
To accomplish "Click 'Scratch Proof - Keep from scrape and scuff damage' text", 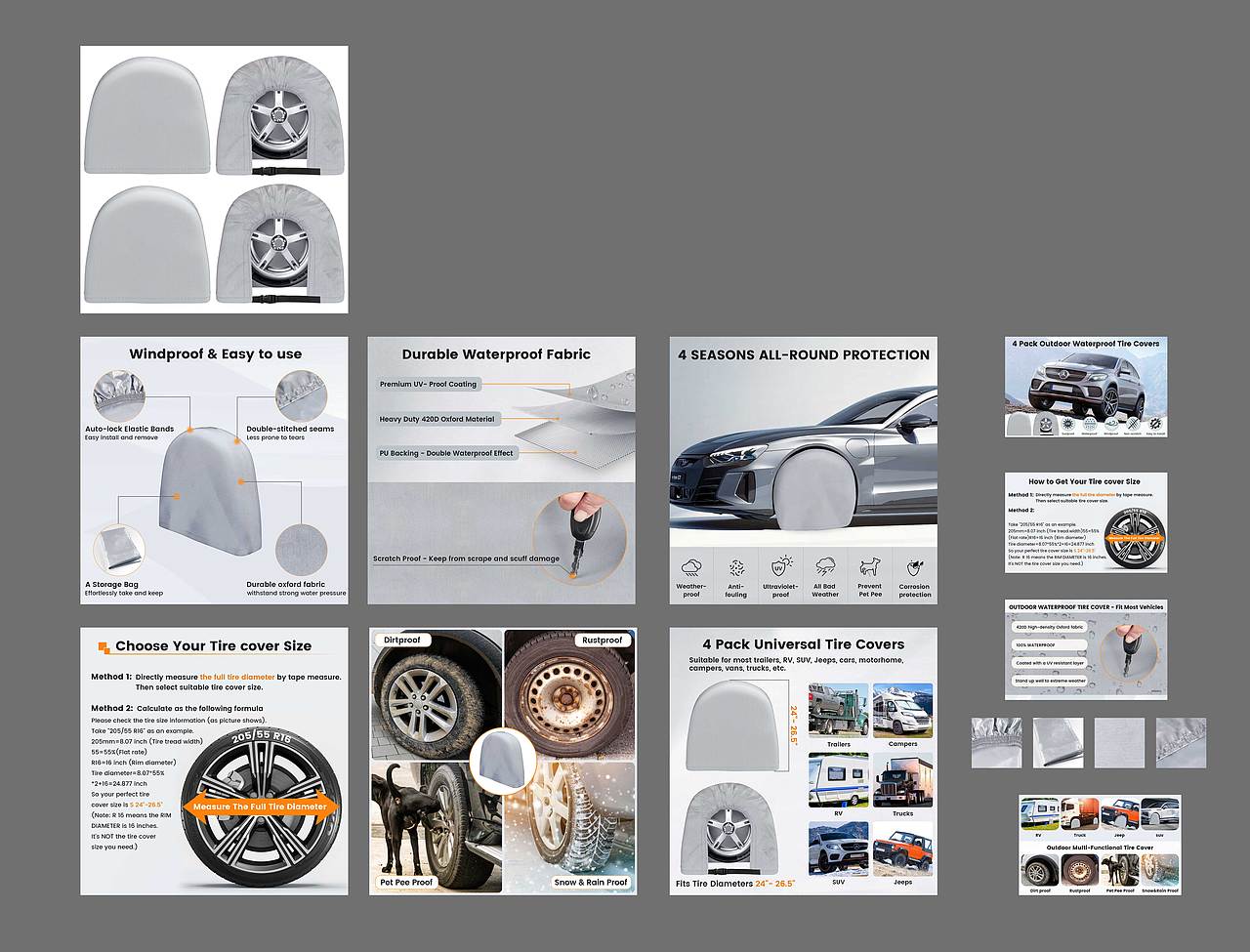I will click(x=466, y=559).
